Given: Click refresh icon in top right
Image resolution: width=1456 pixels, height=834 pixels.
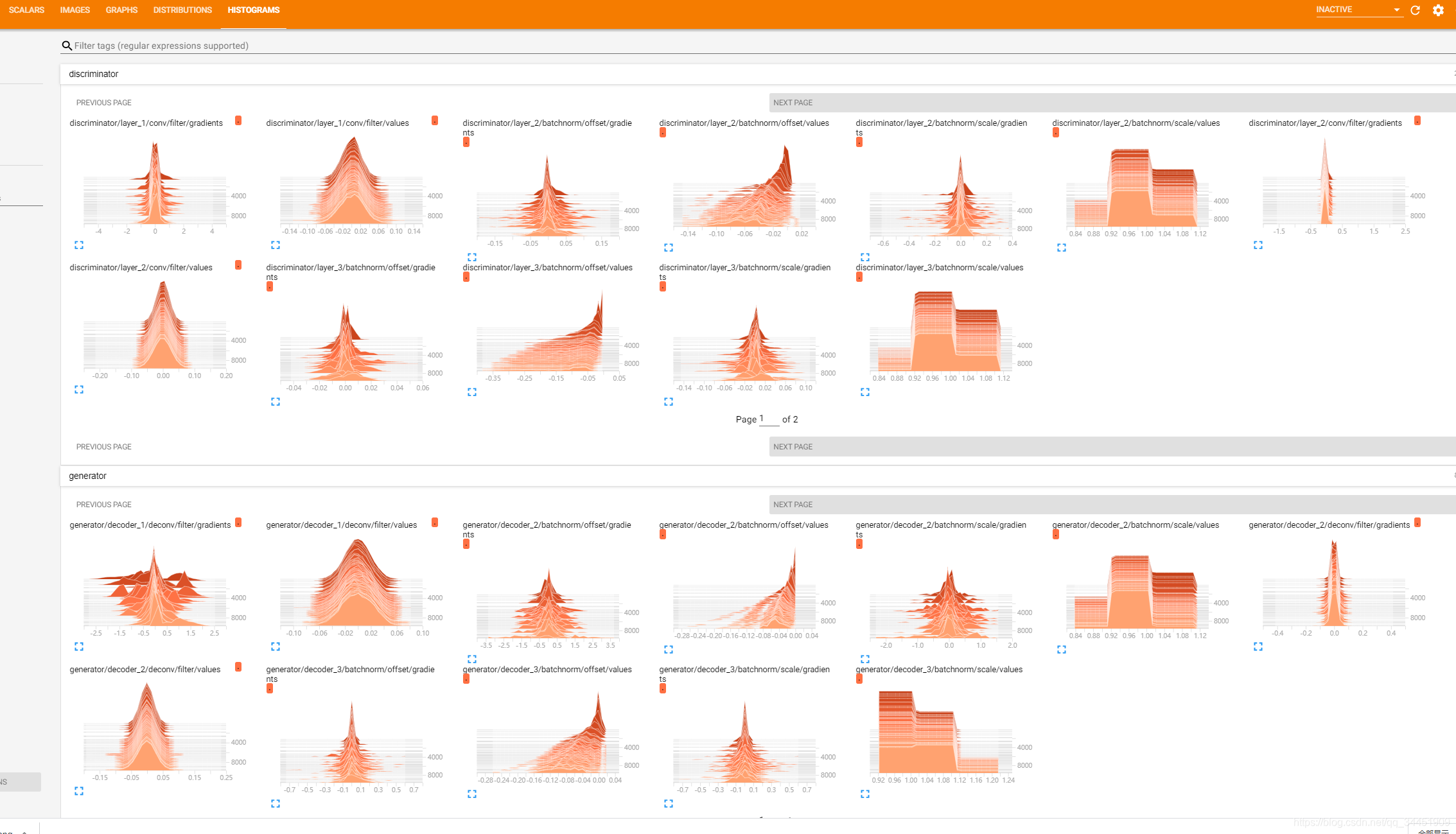Looking at the screenshot, I should click(x=1416, y=10).
